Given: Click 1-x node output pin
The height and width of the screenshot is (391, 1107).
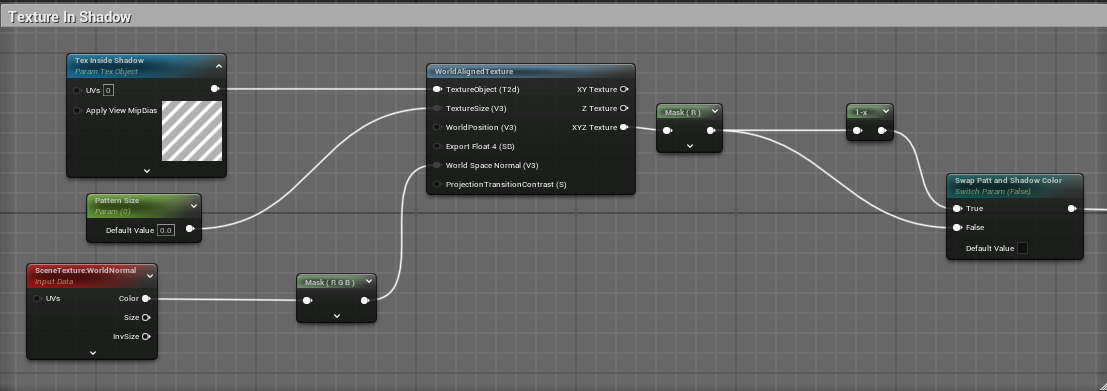Looking at the screenshot, I should coord(882,131).
